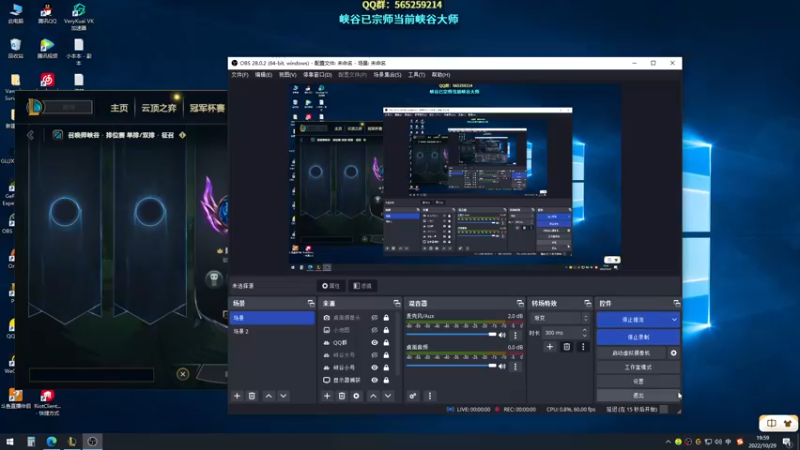Expand the 停止推流 button arrow
Image resolution: width=800 pixels, height=450 pixels.
point(674,320)
